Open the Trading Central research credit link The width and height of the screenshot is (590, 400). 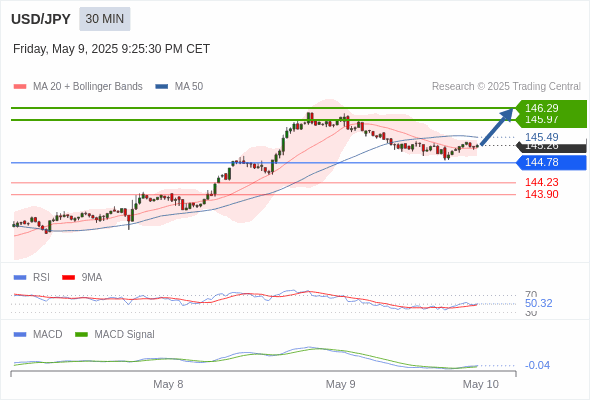506,87
